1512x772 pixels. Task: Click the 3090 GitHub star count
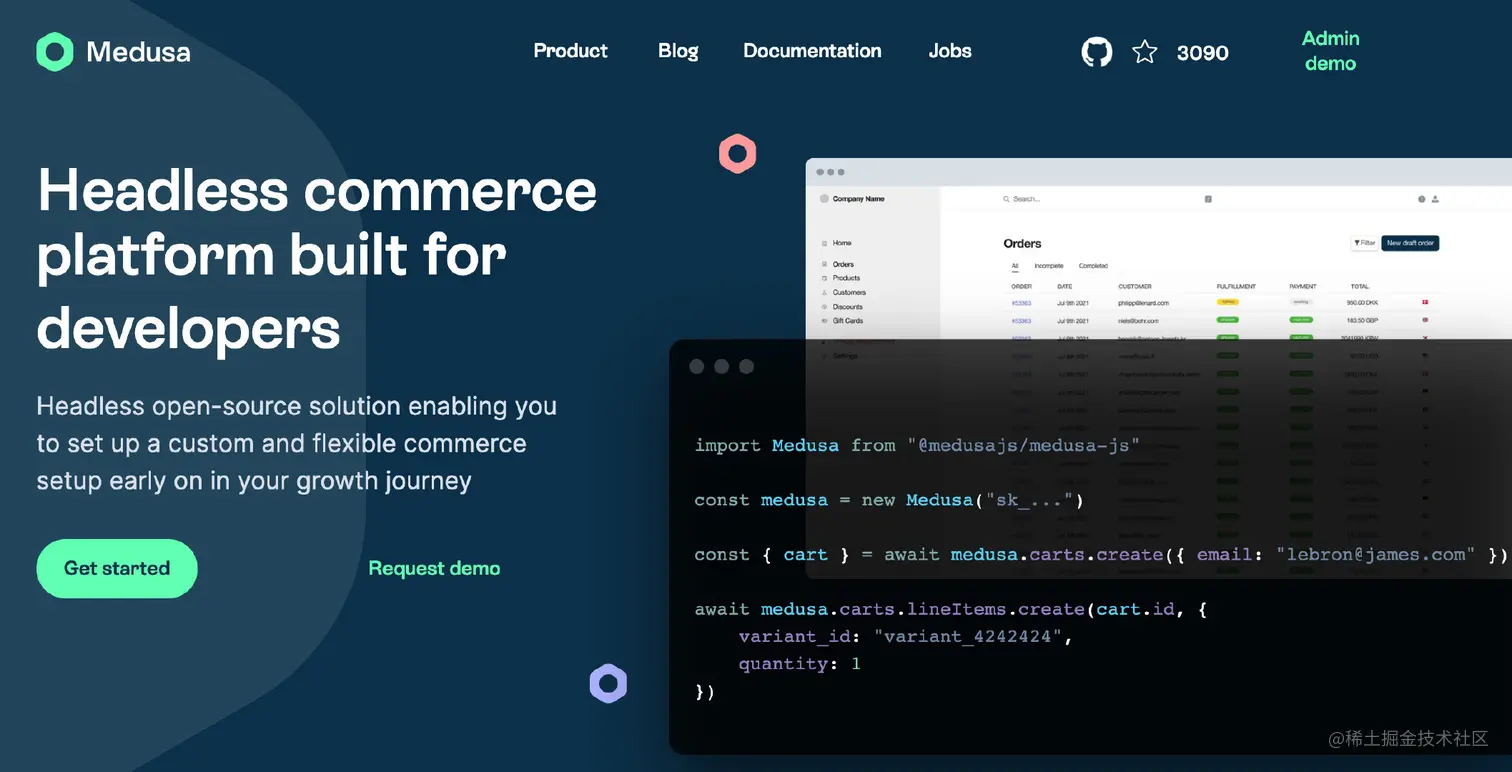coord(1202,53)
